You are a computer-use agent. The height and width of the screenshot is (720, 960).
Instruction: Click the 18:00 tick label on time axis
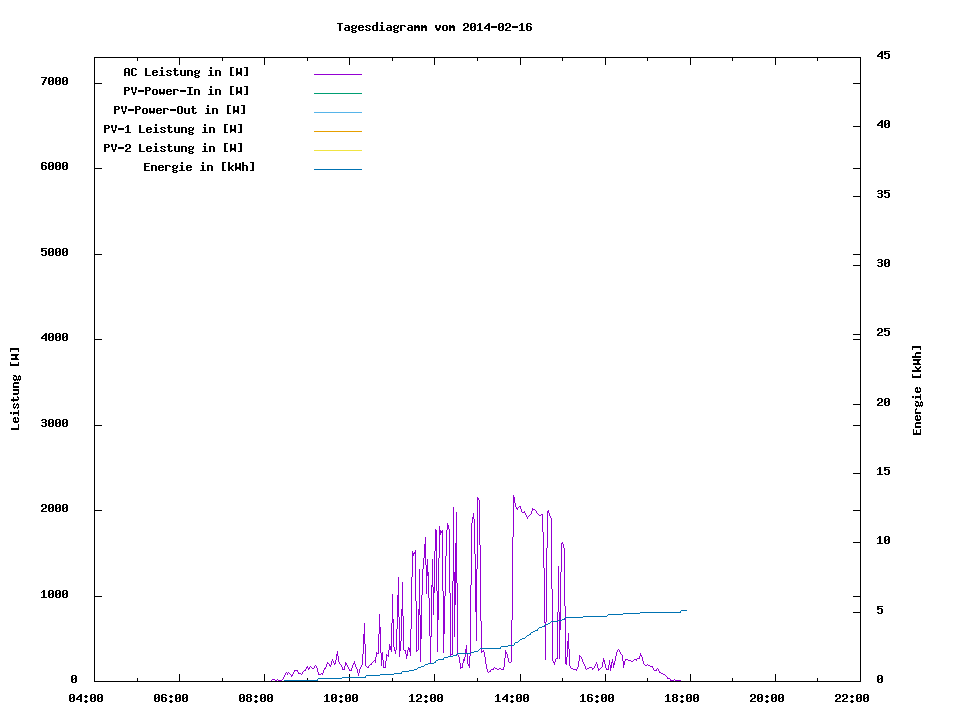pyautogui.click(x=682, y=698)
